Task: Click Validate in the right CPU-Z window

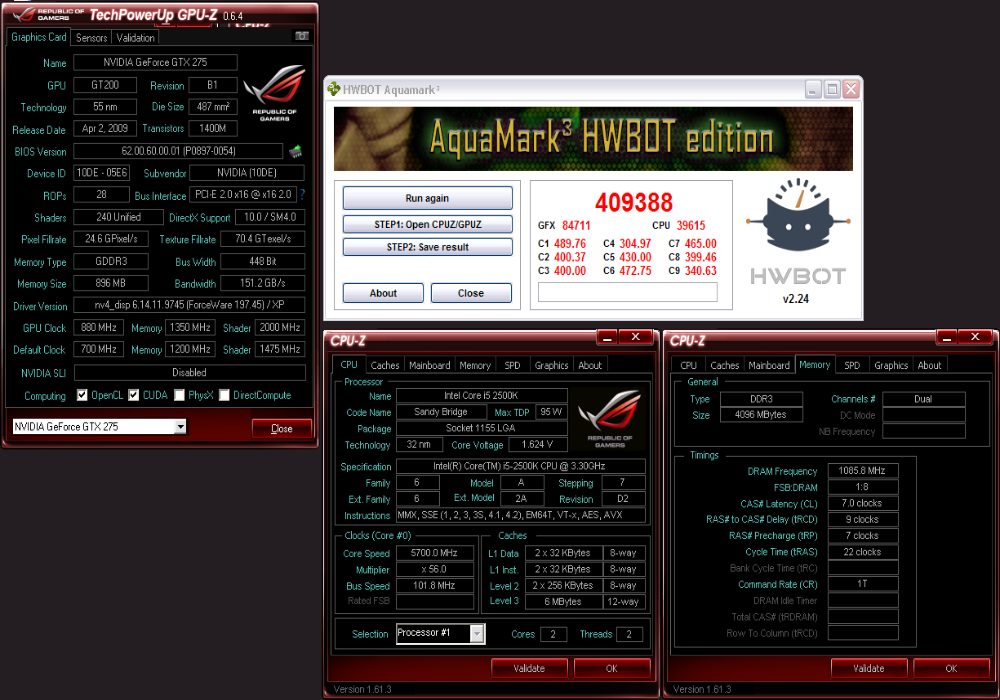Action: pos(869,668)
